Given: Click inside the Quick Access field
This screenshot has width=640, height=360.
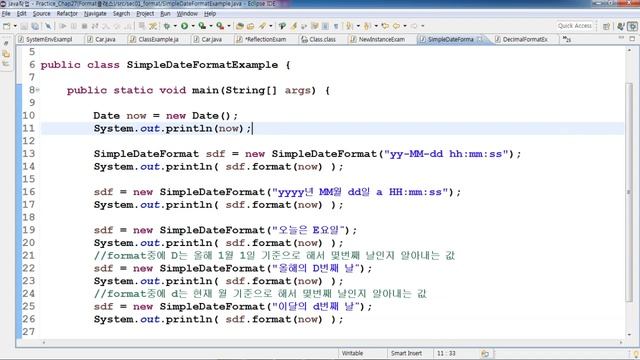Looking at the screenshot, I should (x=575, y=26).
